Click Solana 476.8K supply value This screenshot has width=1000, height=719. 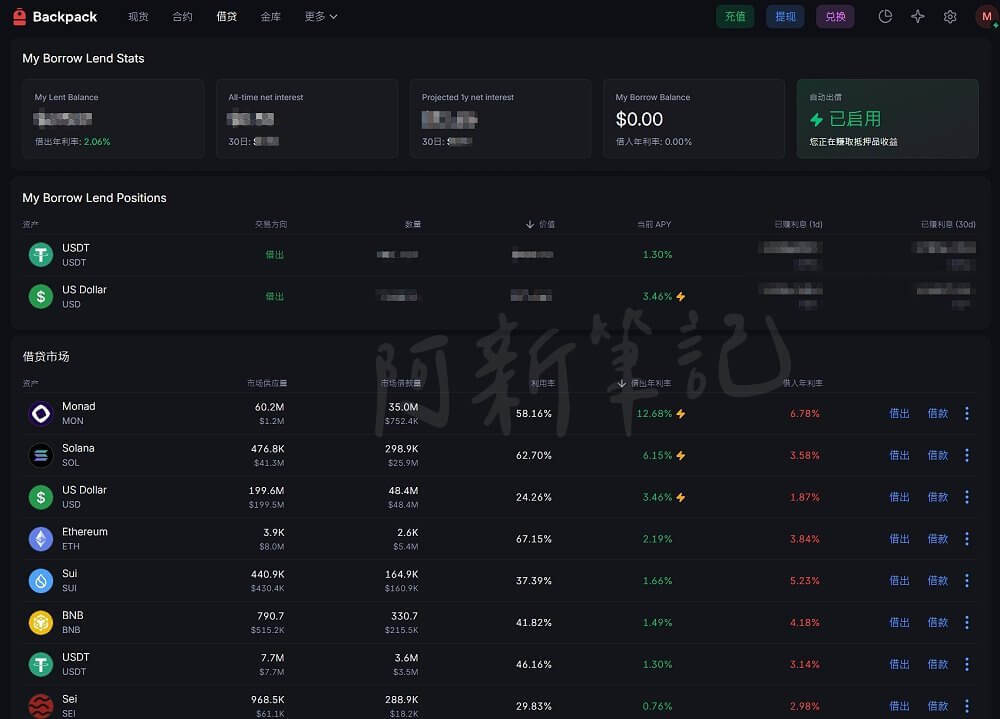coord(268,448)
